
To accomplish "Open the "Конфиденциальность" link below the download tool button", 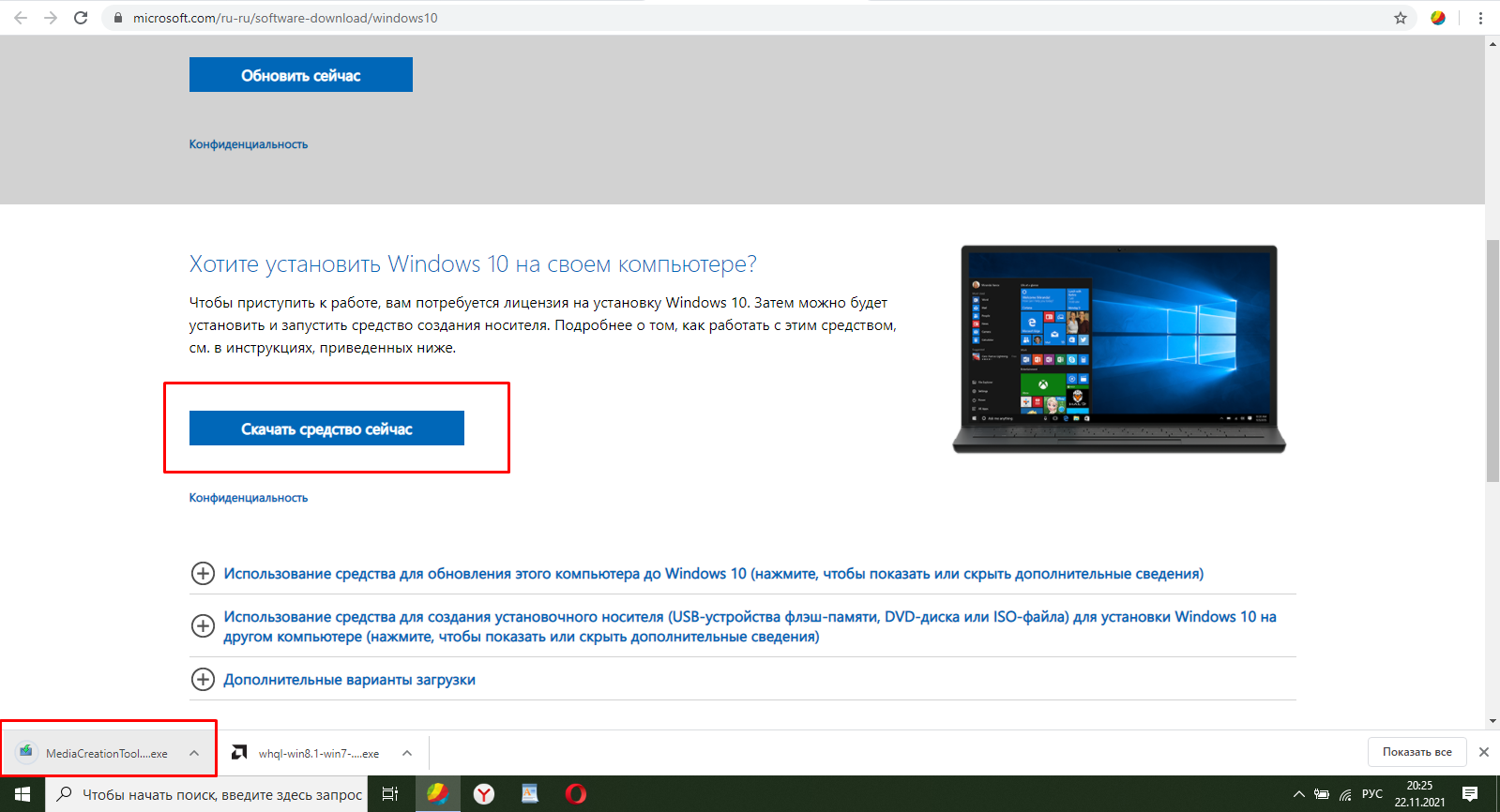I will (x=249, y=498).
